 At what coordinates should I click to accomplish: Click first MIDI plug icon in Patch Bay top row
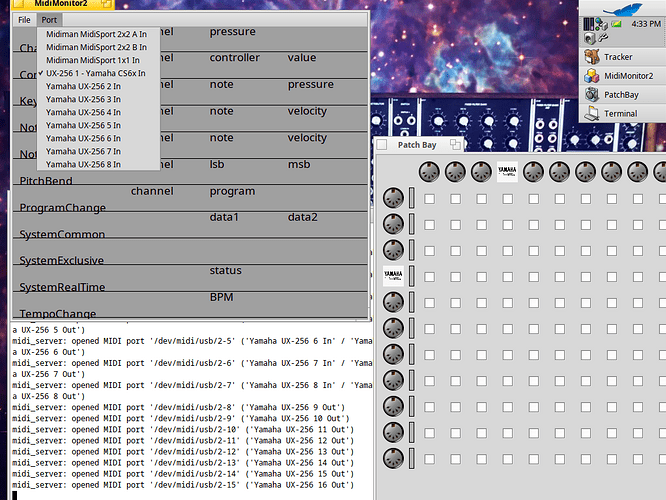pos(429,172)
